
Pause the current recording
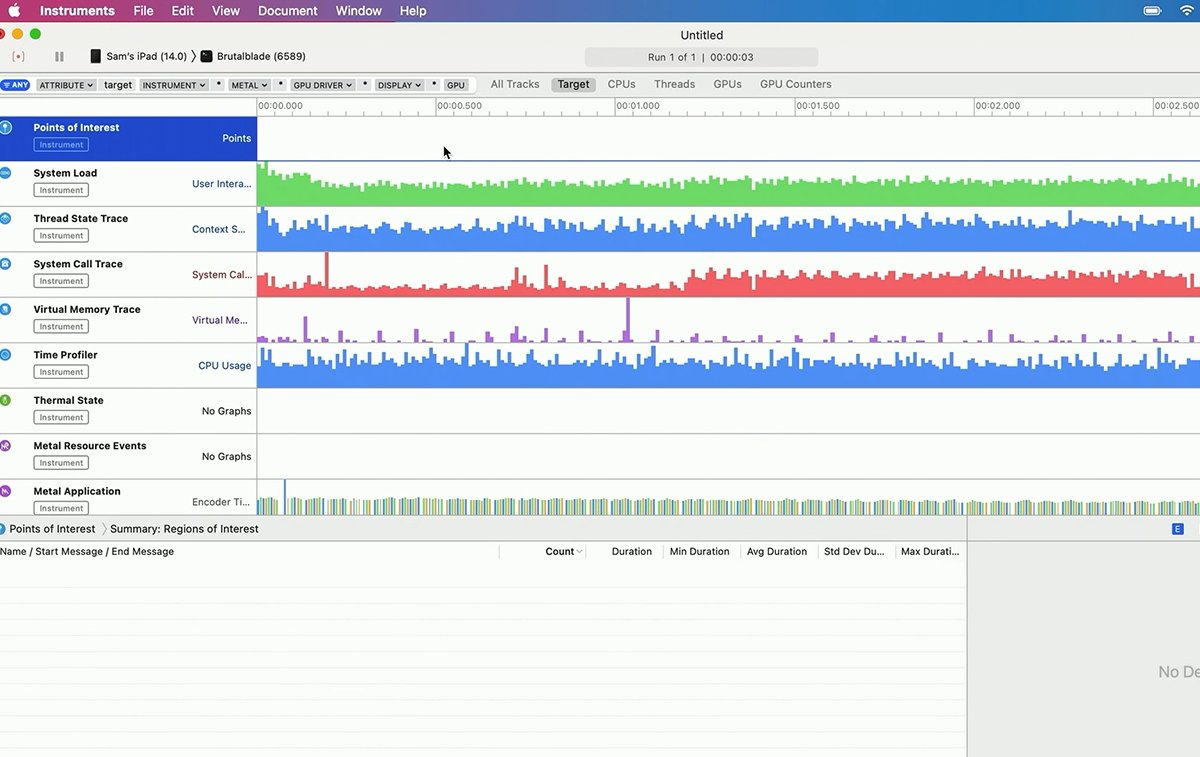(x=59, y=57)
